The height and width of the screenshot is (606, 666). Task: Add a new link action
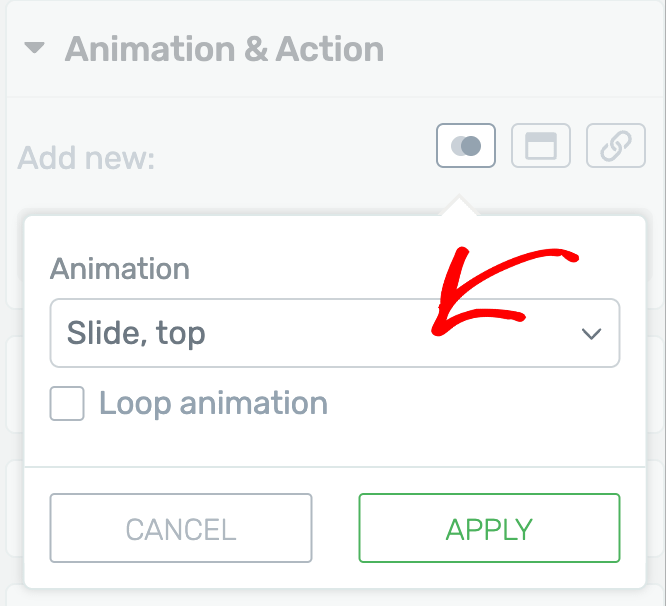click(616, 146)
